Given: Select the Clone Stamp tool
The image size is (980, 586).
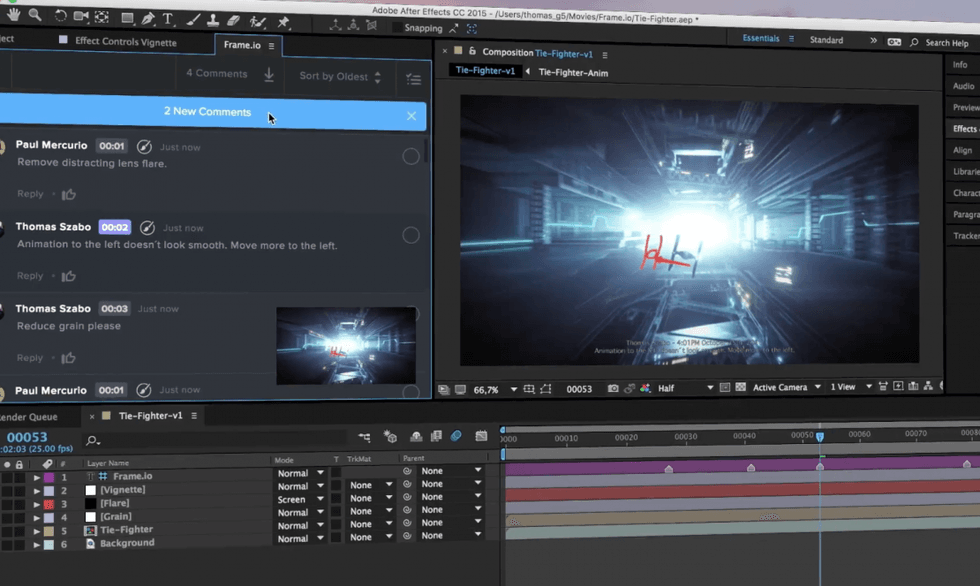Looking at the screenshot, I should [213, 21].
